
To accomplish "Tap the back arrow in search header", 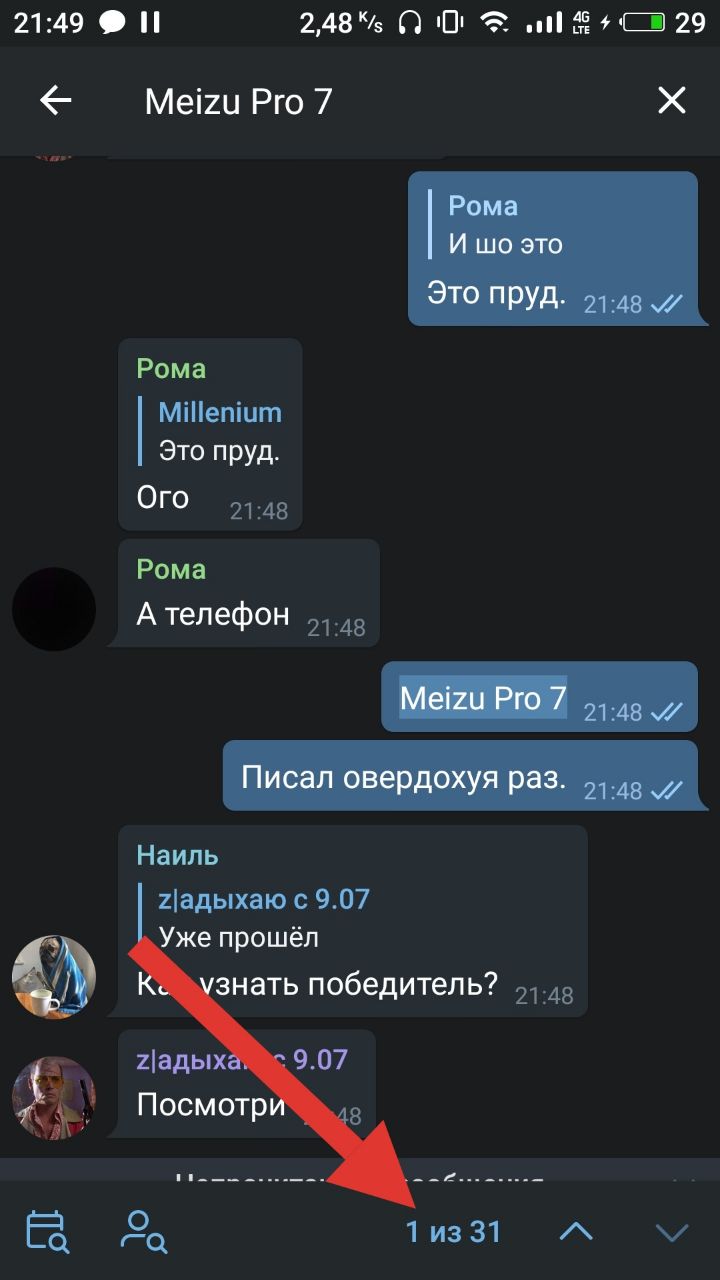I will pos(55,101).
